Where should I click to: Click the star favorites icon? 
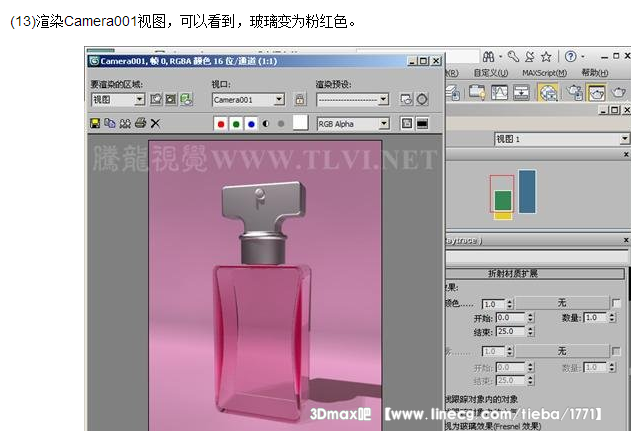546,57
